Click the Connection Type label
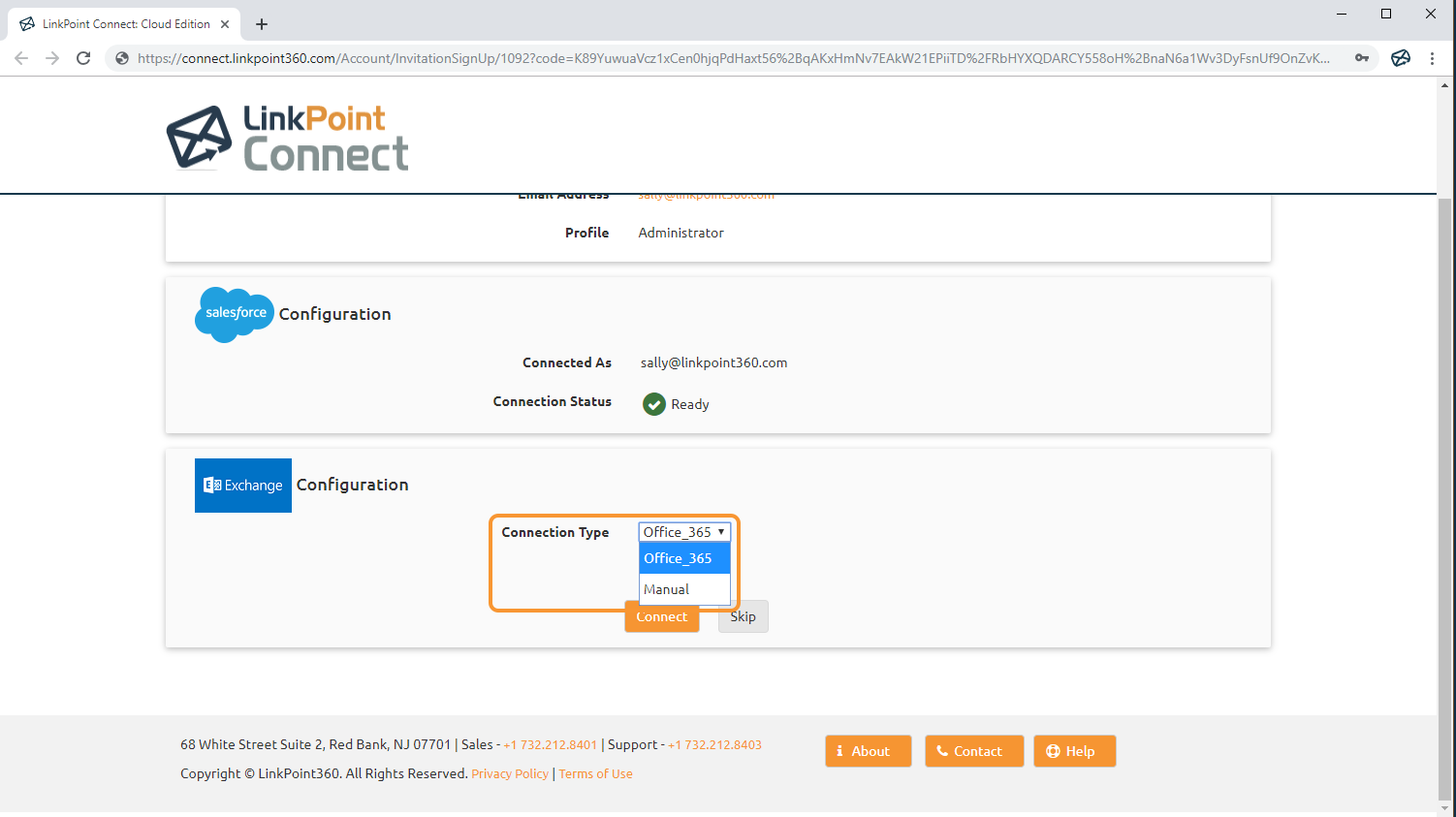1456x817 pixels. 555,532
